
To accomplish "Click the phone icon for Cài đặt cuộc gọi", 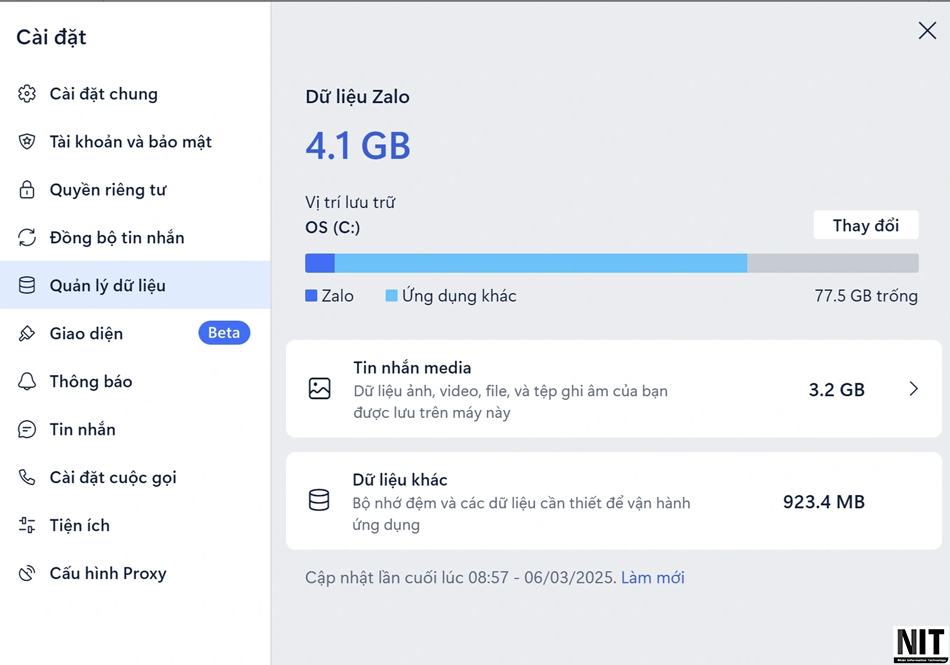I will point(27,477).
